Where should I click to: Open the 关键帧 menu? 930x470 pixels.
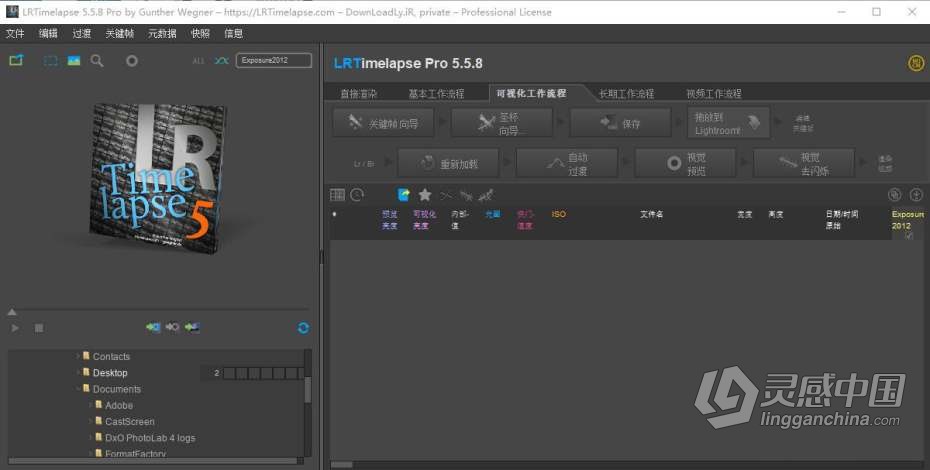point(120,33)
